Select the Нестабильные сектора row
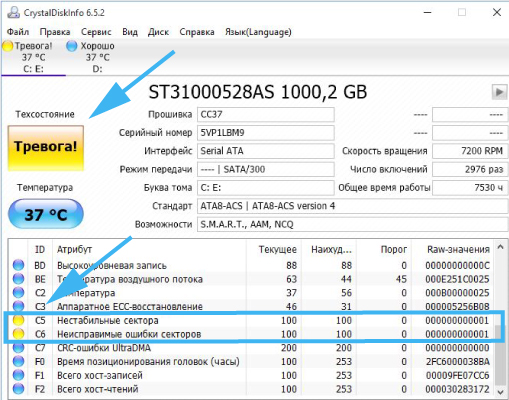The width and height of the screenshot is (509, 400). [251, 320]
